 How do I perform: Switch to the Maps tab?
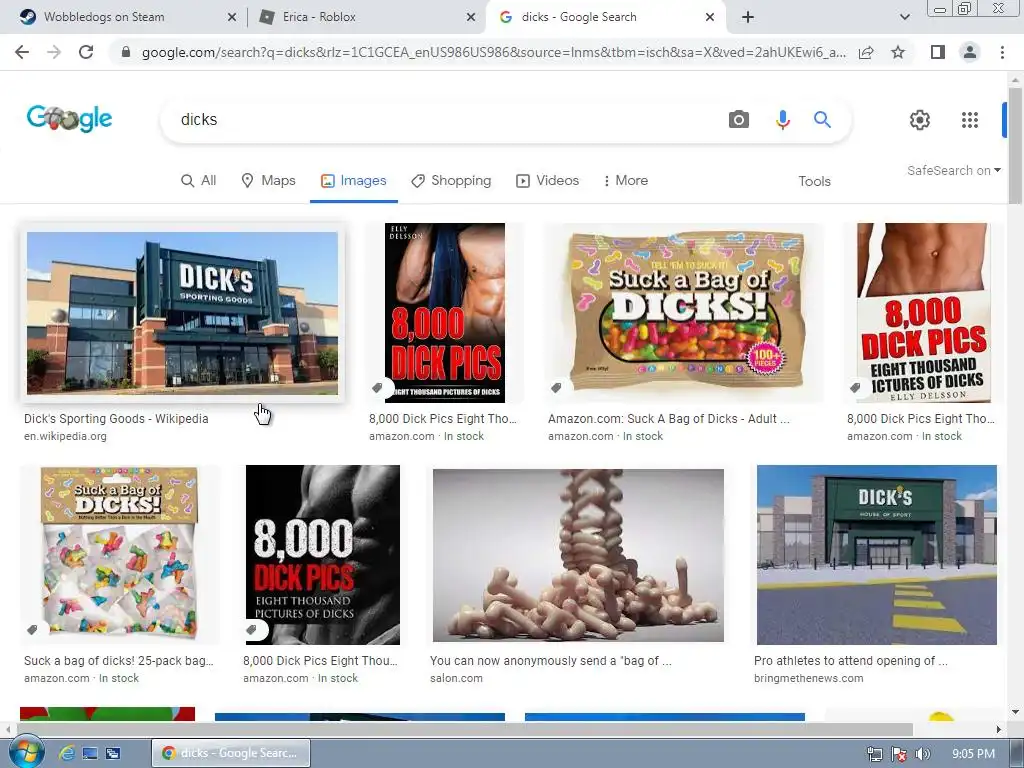[x=268, y=180]
